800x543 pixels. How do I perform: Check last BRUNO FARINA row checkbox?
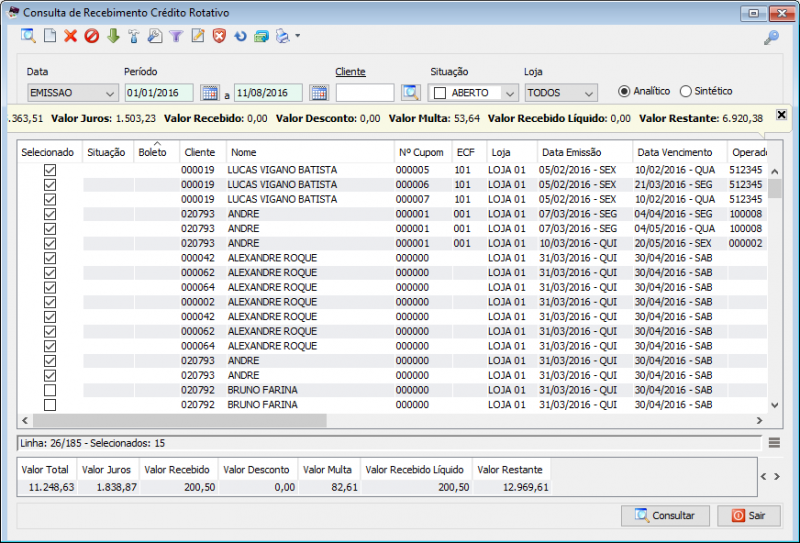click(50, 405)
